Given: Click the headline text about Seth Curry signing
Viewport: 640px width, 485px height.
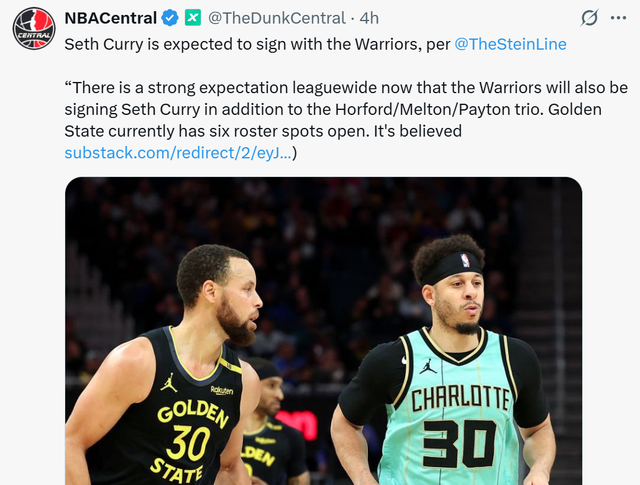Looking at the screenshot, I should click(250, 44).
